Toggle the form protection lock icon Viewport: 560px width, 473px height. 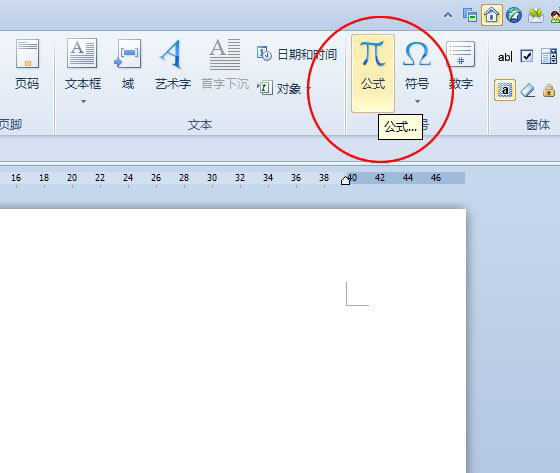[x=549, y=90]
